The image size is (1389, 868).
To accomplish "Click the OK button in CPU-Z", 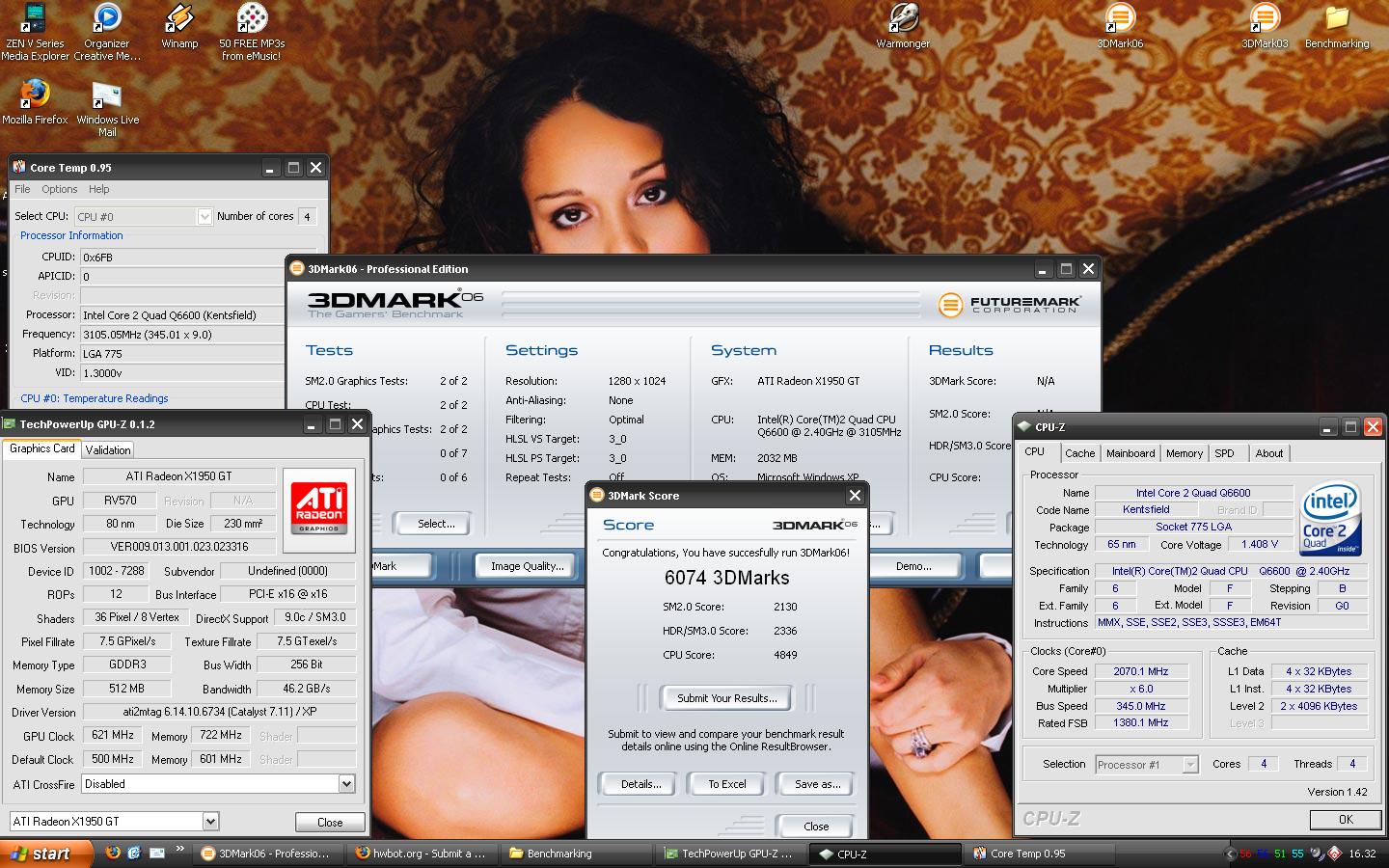I will 1346,820.
